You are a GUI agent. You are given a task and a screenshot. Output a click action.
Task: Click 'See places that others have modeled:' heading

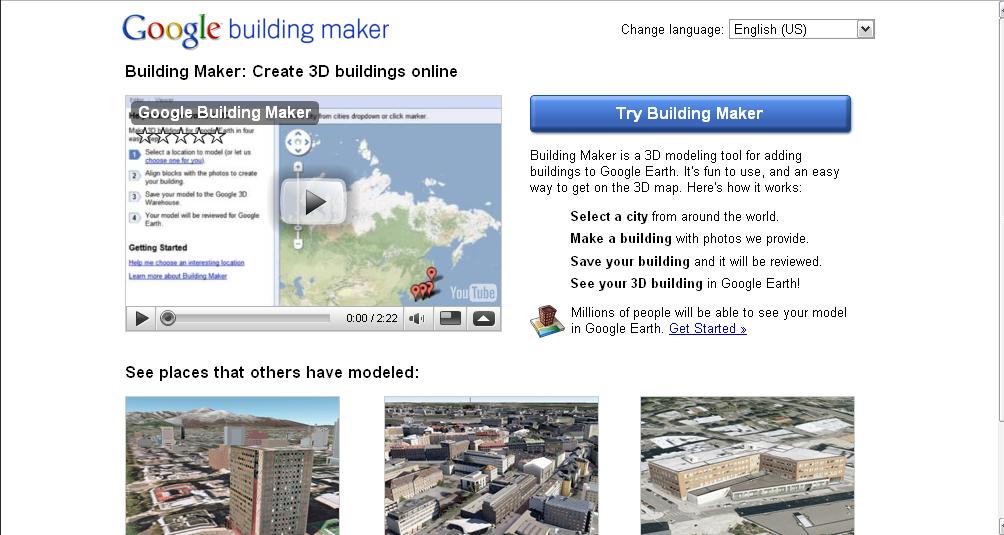click(272, 372)
